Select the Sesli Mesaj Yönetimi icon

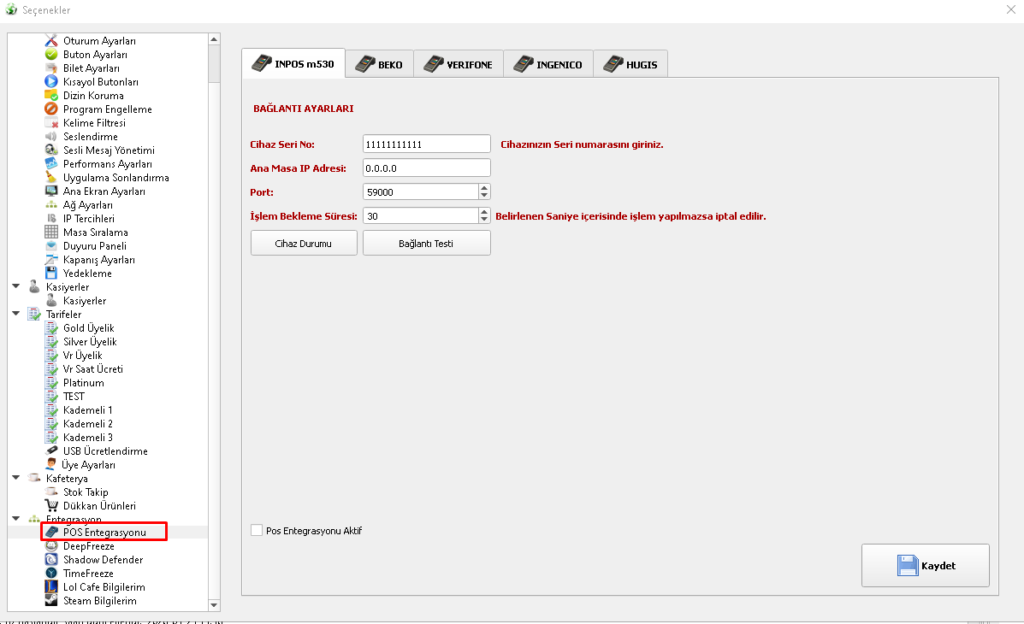[52, 150]
